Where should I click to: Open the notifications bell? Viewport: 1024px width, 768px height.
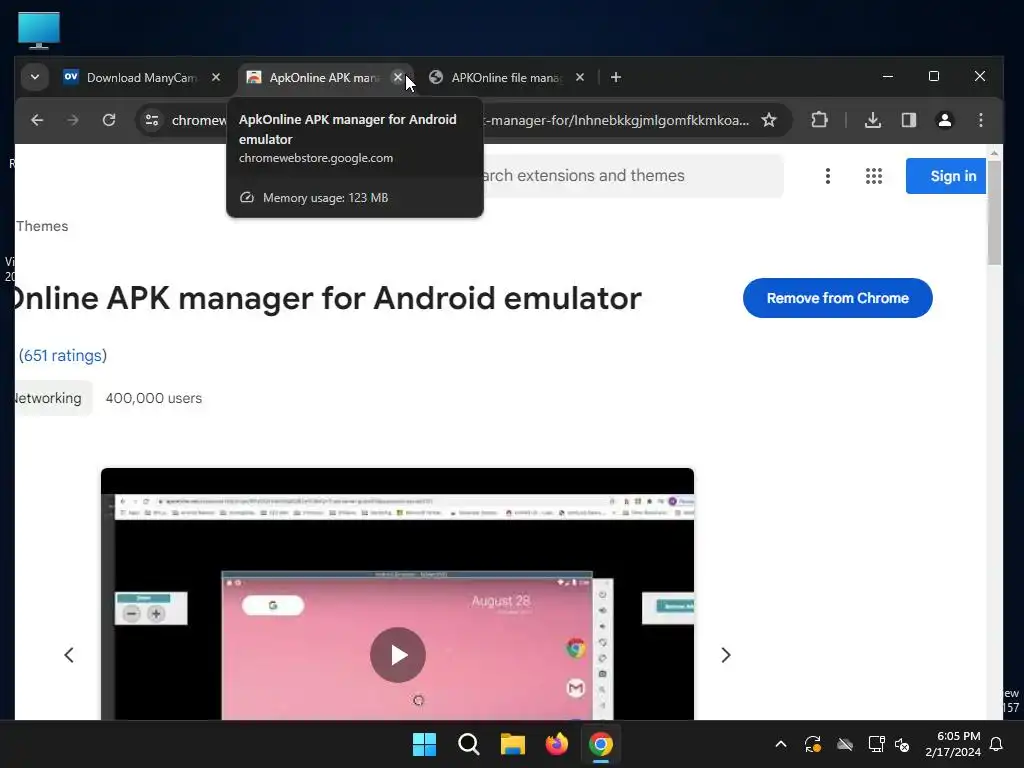tap(997, 744)
